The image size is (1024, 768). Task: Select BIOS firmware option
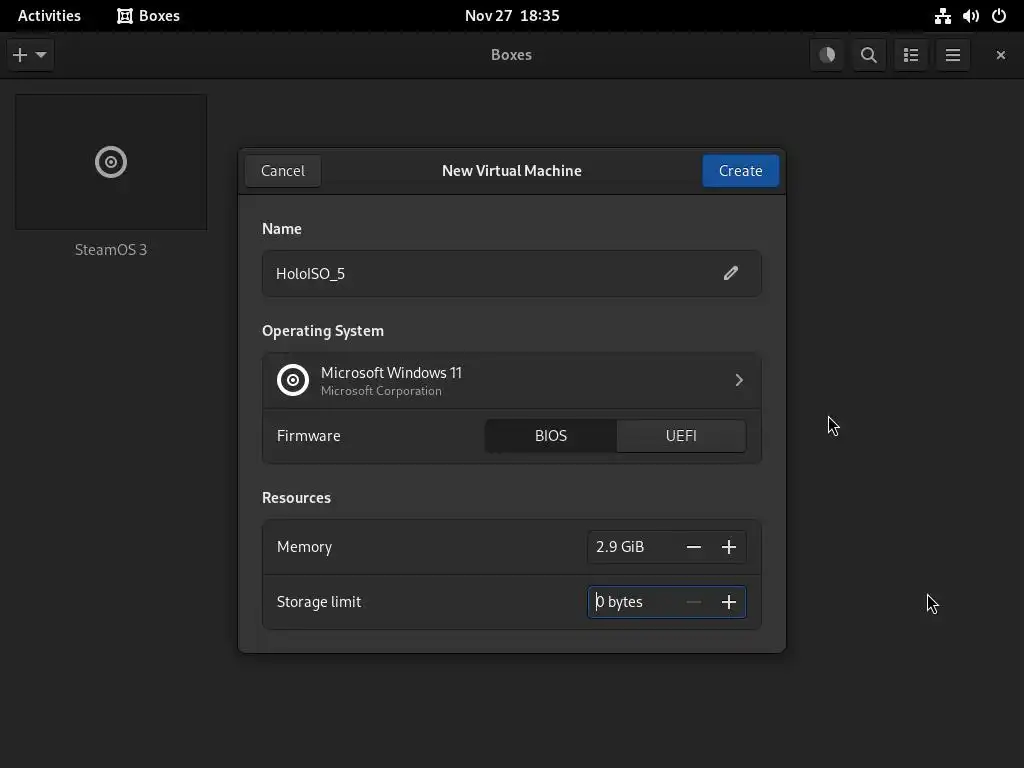pyautogui.click(x=551, y=436)
